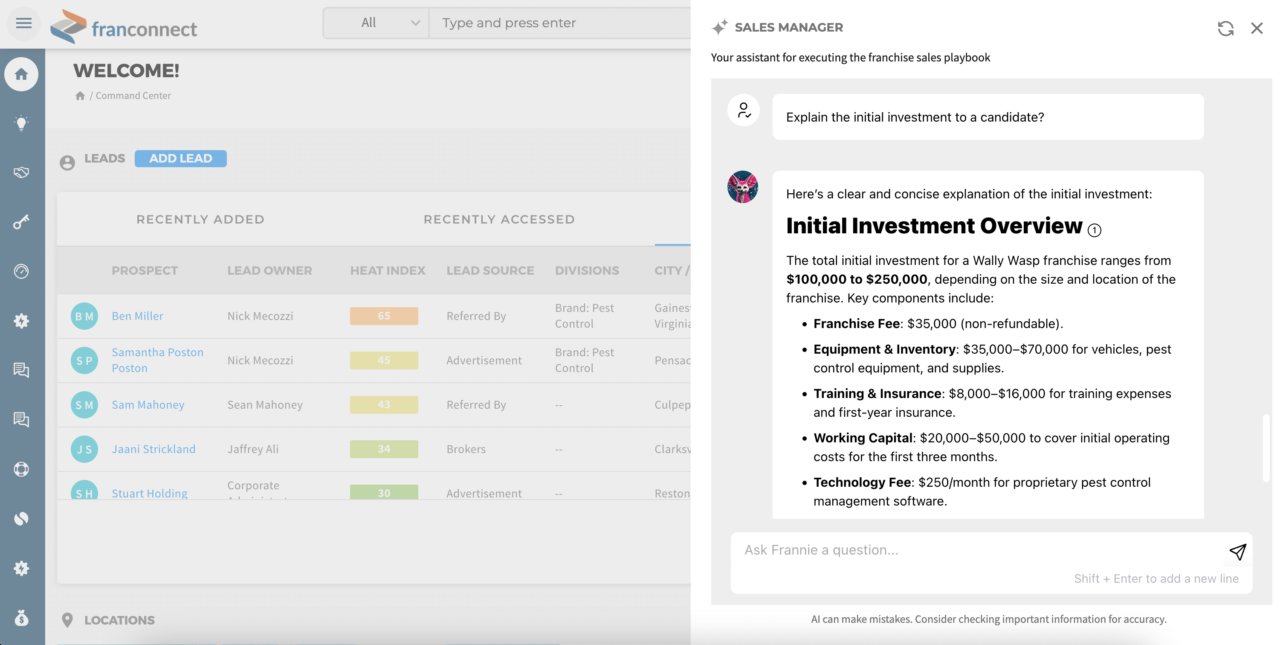
Task: Click the Add Lead button
Action: coord(180,158)
